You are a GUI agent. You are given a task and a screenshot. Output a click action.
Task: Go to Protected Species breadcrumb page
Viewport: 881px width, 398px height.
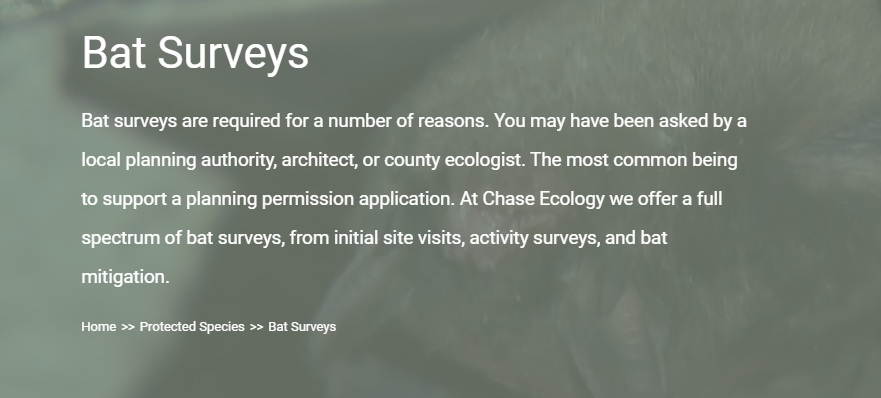[x=192, y=327]
